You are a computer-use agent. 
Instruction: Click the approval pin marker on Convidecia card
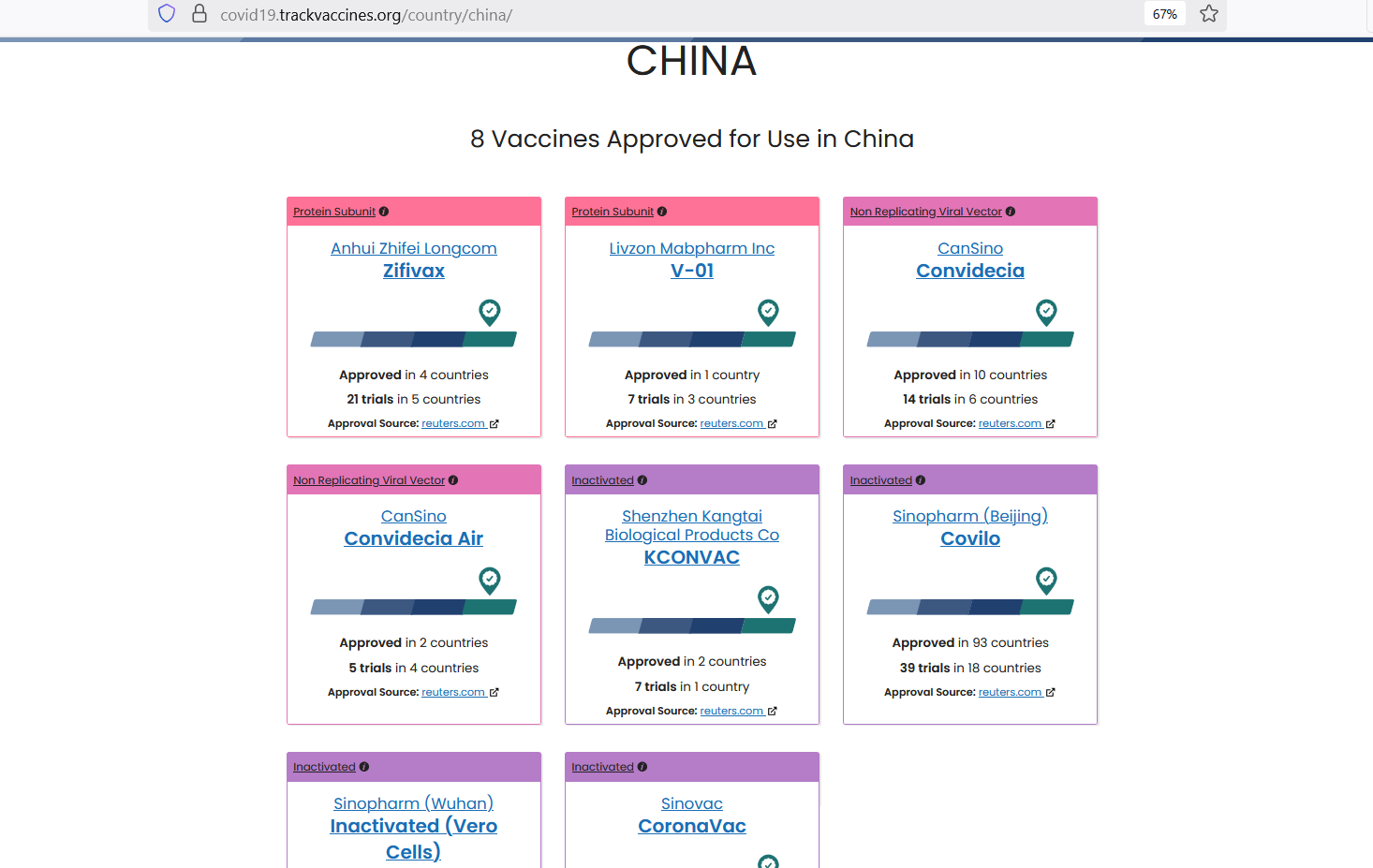[1046, 312]
